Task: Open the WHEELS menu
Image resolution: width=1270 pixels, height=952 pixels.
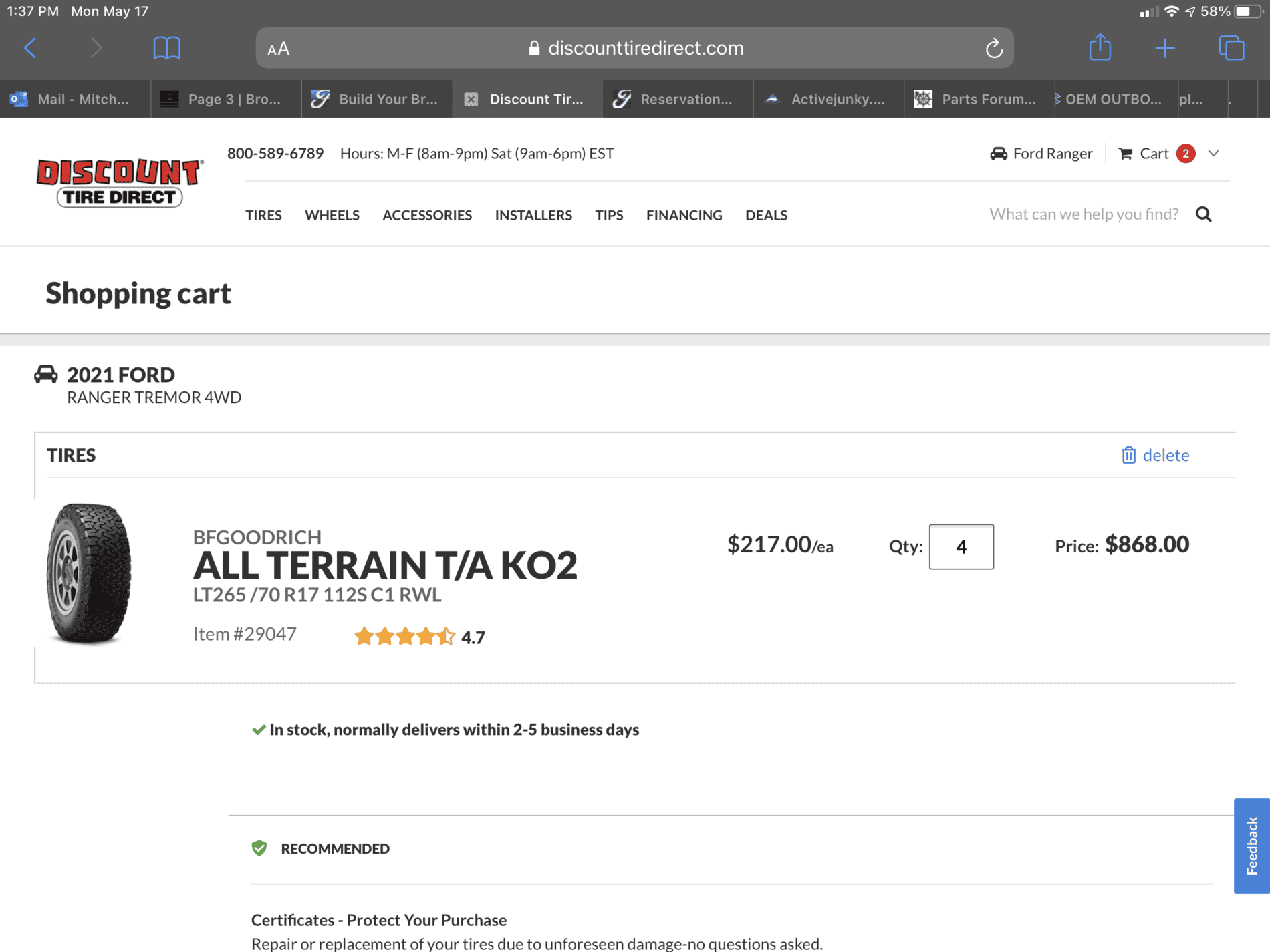Action: [332, 215]
